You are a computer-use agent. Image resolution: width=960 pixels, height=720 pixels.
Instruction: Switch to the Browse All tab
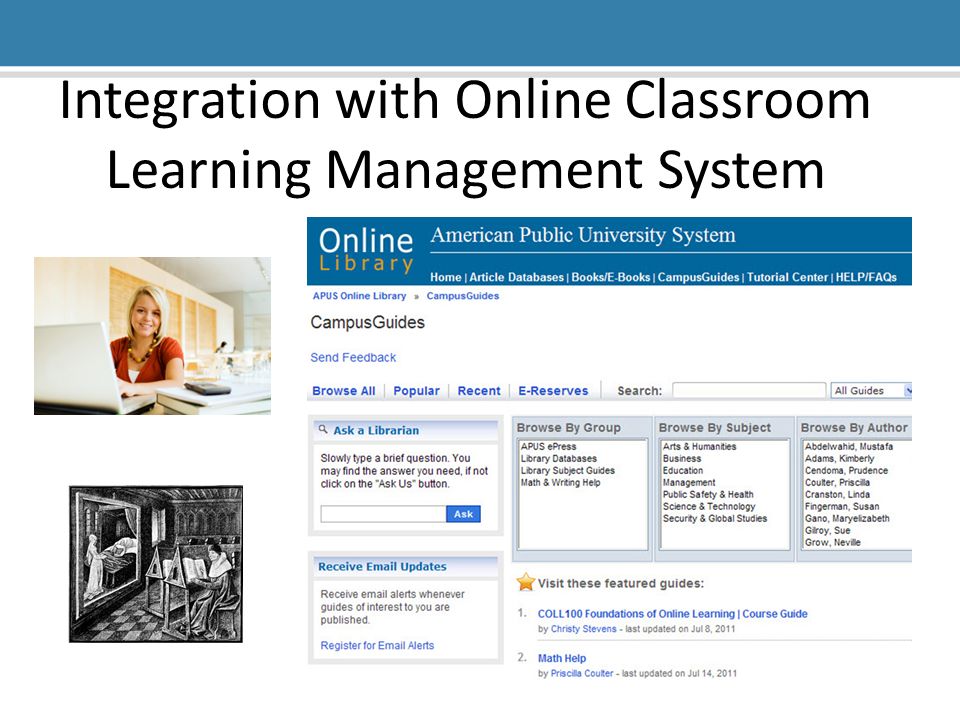point(343,391)
